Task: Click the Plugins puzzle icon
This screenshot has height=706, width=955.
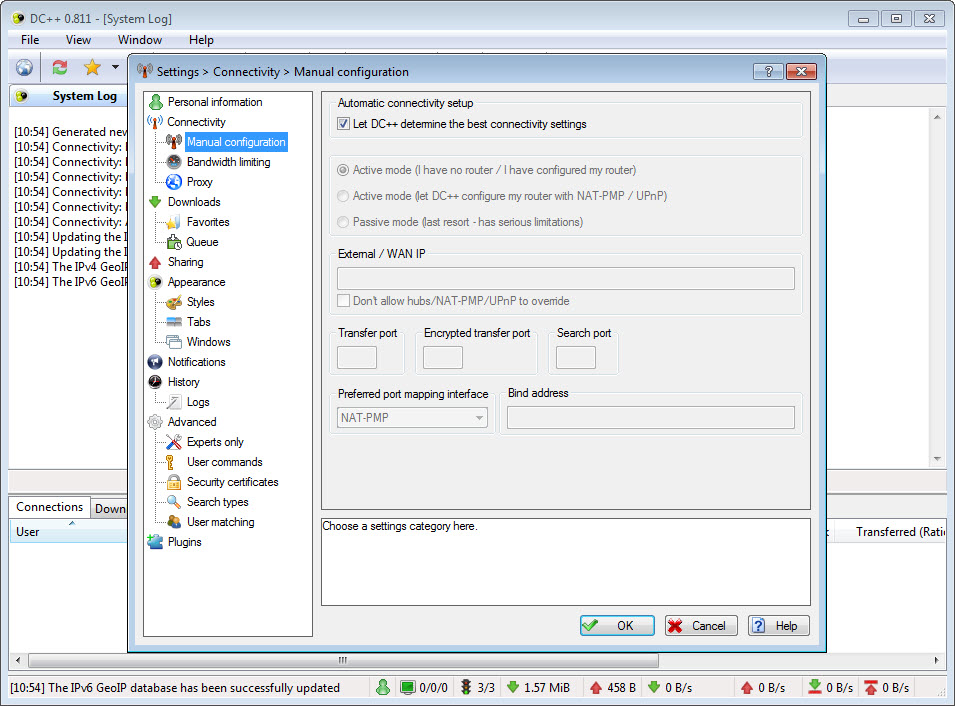Action: 155,542
